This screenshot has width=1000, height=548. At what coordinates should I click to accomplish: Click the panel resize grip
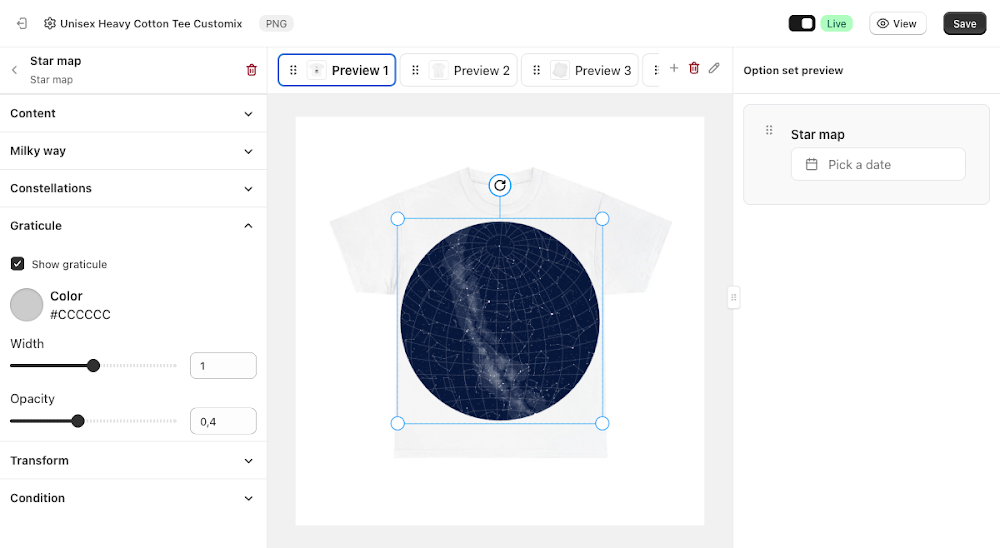tap(733, 297)
